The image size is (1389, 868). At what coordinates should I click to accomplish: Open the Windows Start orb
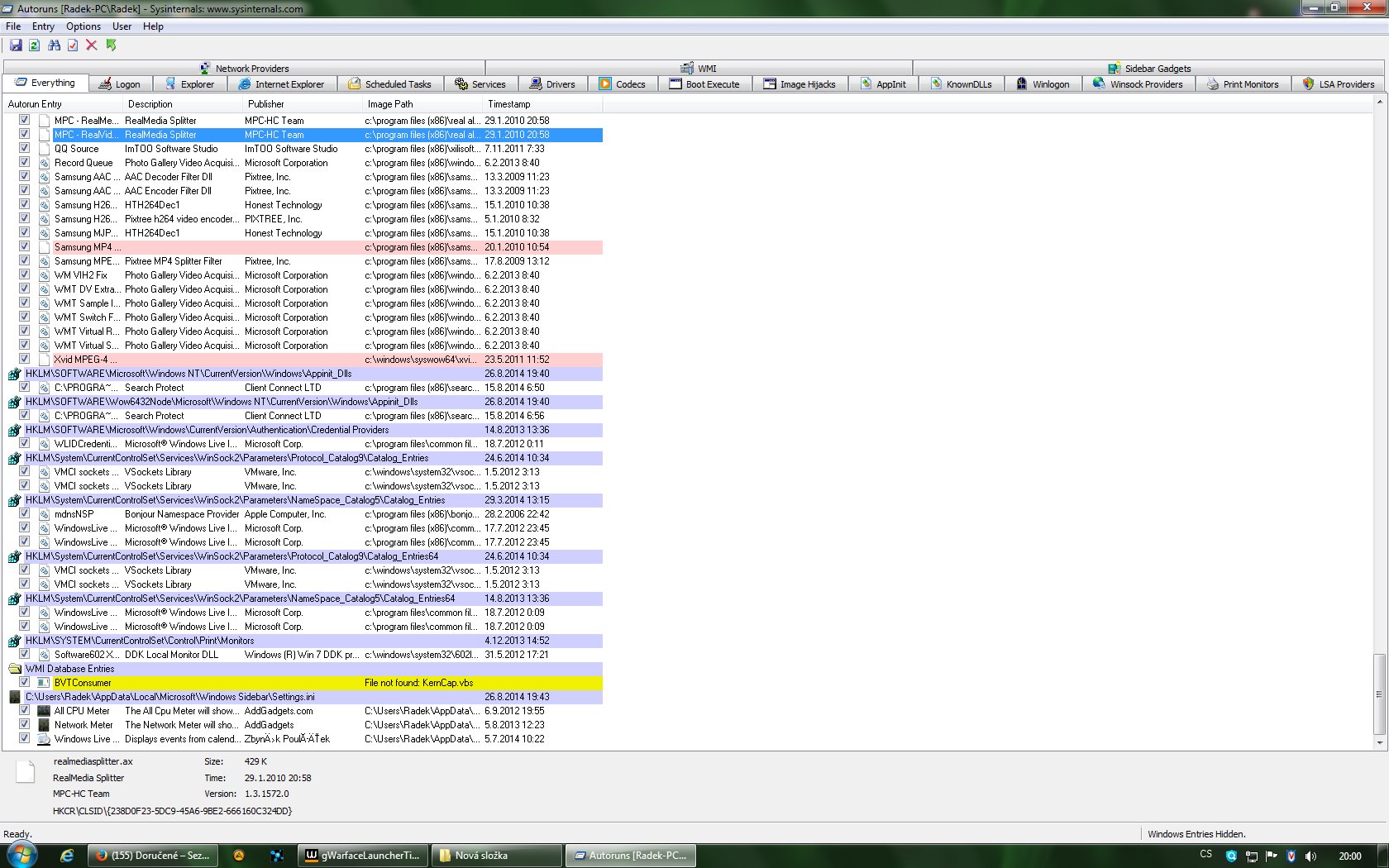[x=22, y=855]
